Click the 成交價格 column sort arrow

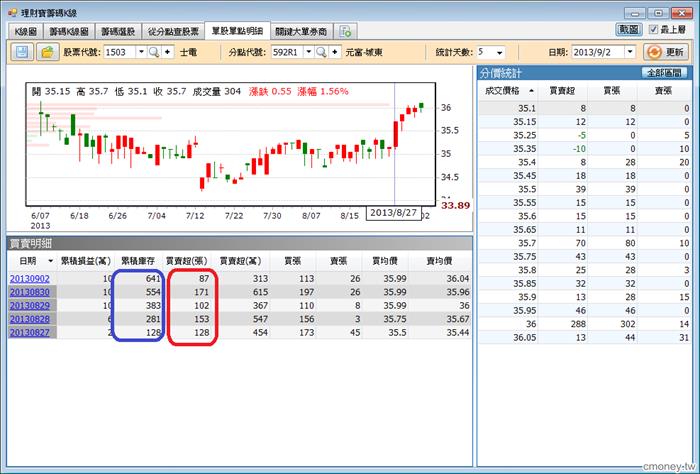[x=531, y=91]
